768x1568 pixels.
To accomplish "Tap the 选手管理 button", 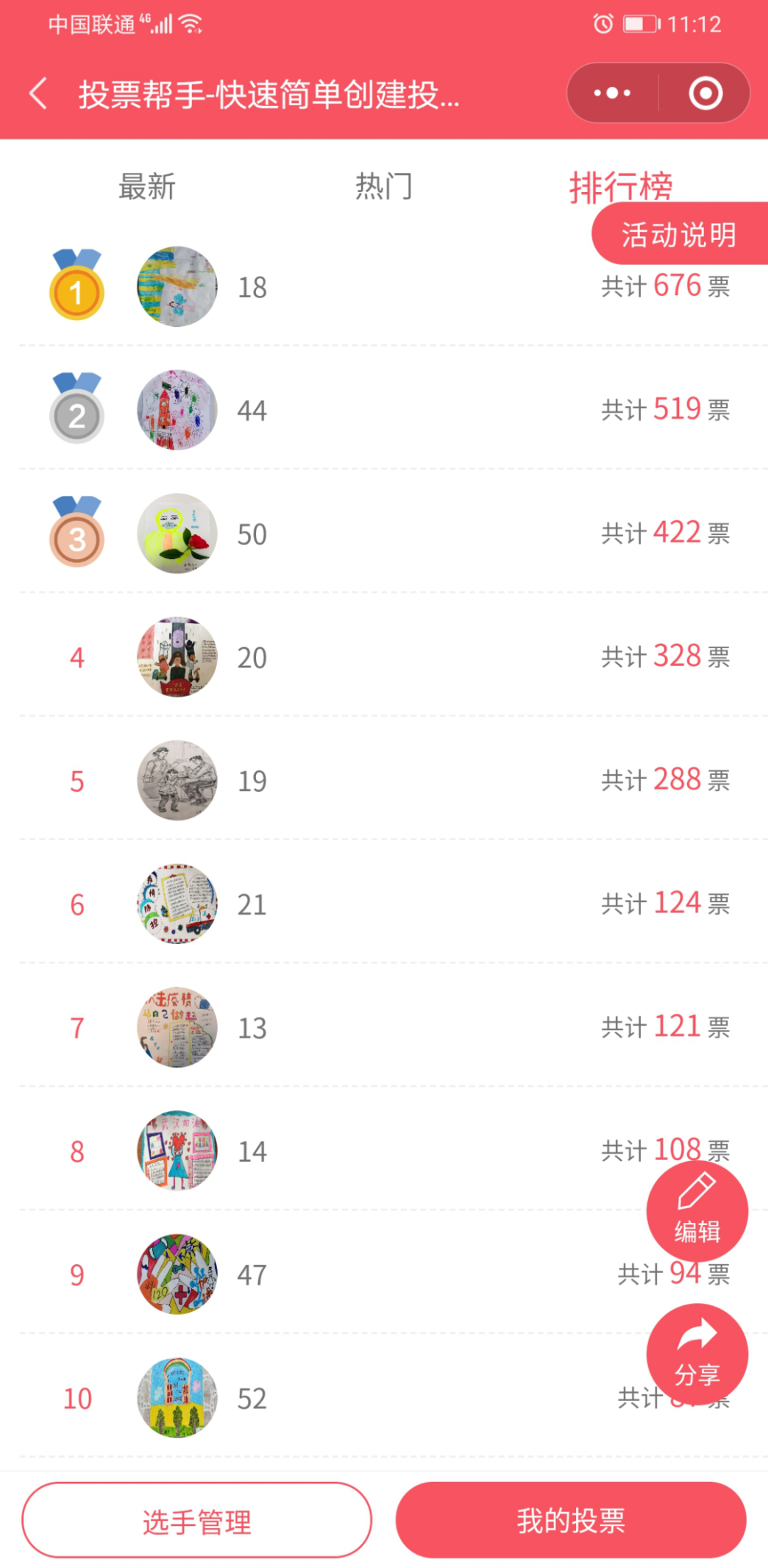I will coord(196,1520).
